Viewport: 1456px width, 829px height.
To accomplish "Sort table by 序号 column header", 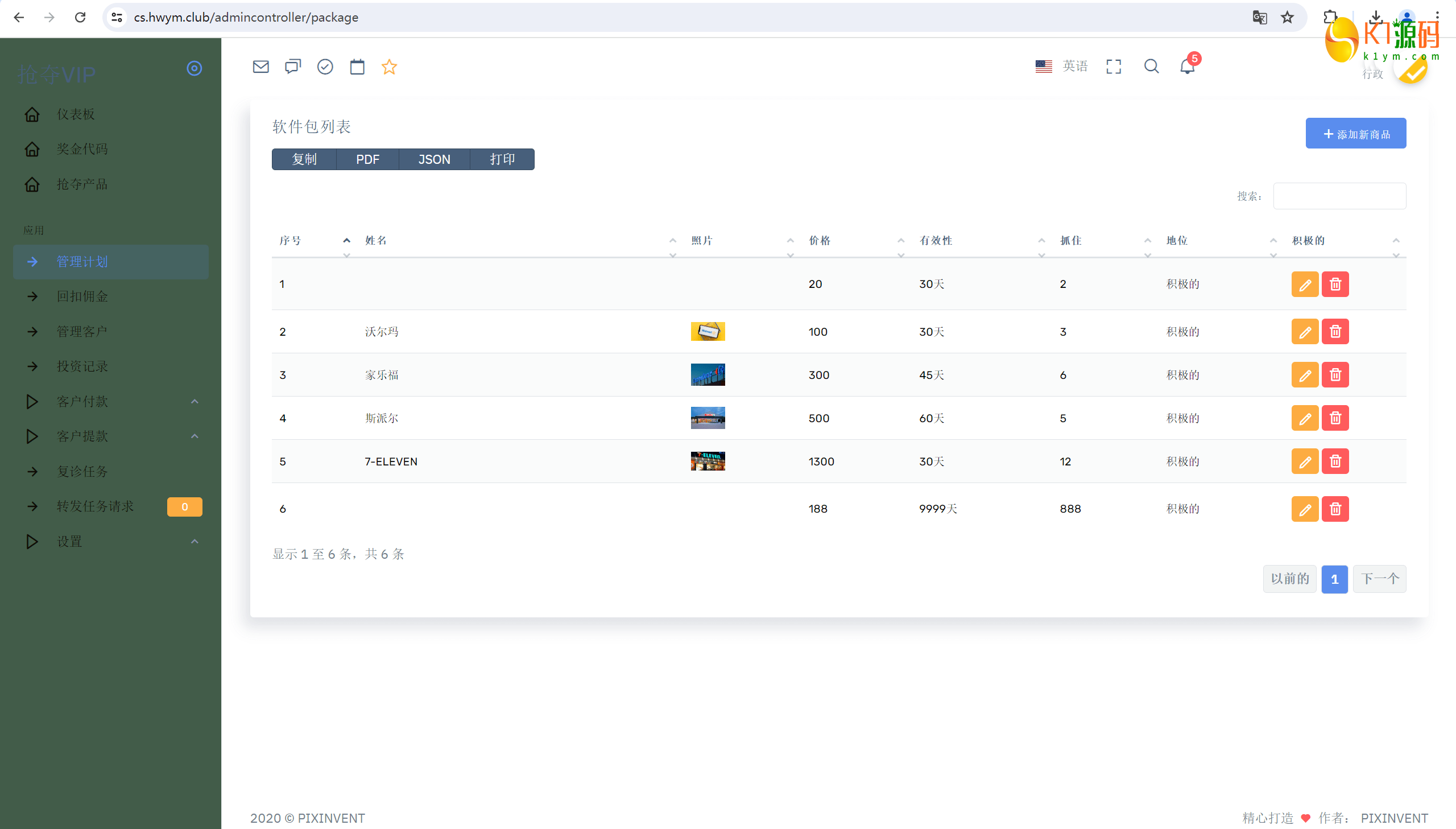I will pos(290,240).
